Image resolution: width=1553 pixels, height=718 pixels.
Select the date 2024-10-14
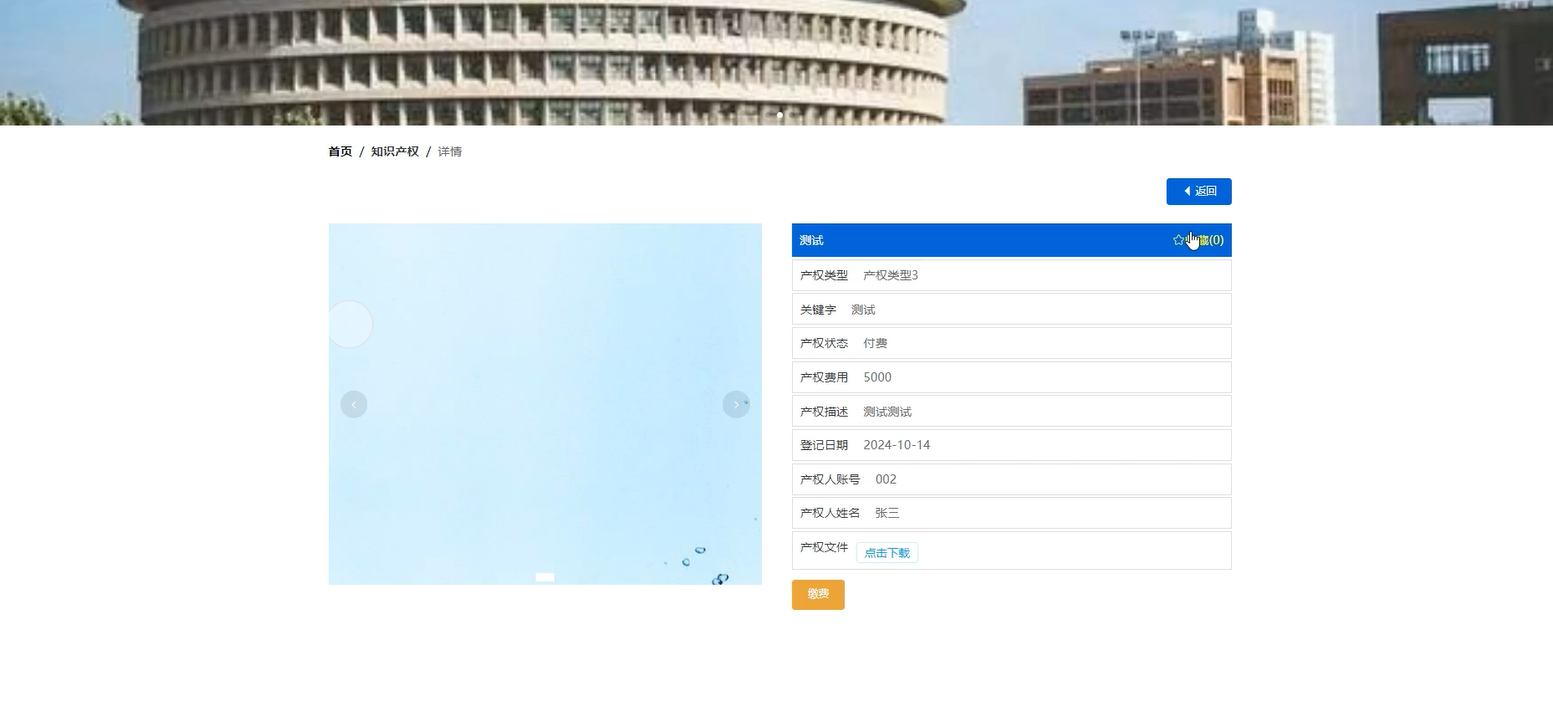pyautogui.click(x=897, y=445)
